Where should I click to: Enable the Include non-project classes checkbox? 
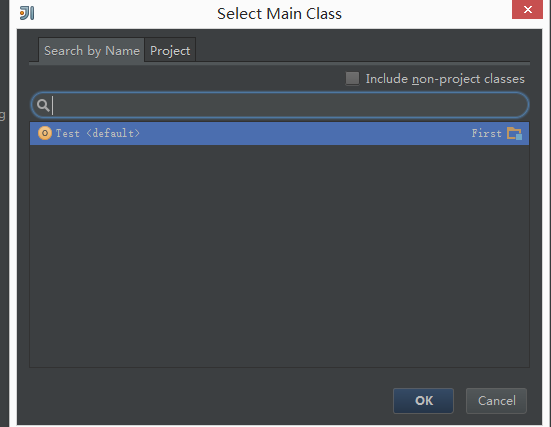point(352,79)
